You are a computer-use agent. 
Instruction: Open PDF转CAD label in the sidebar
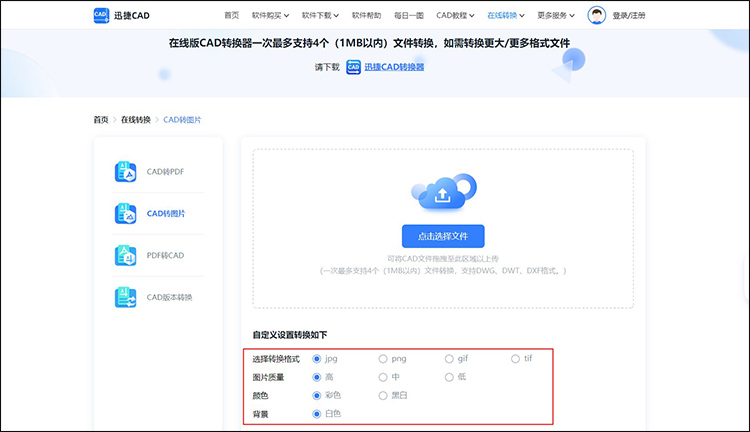point(165,255)
